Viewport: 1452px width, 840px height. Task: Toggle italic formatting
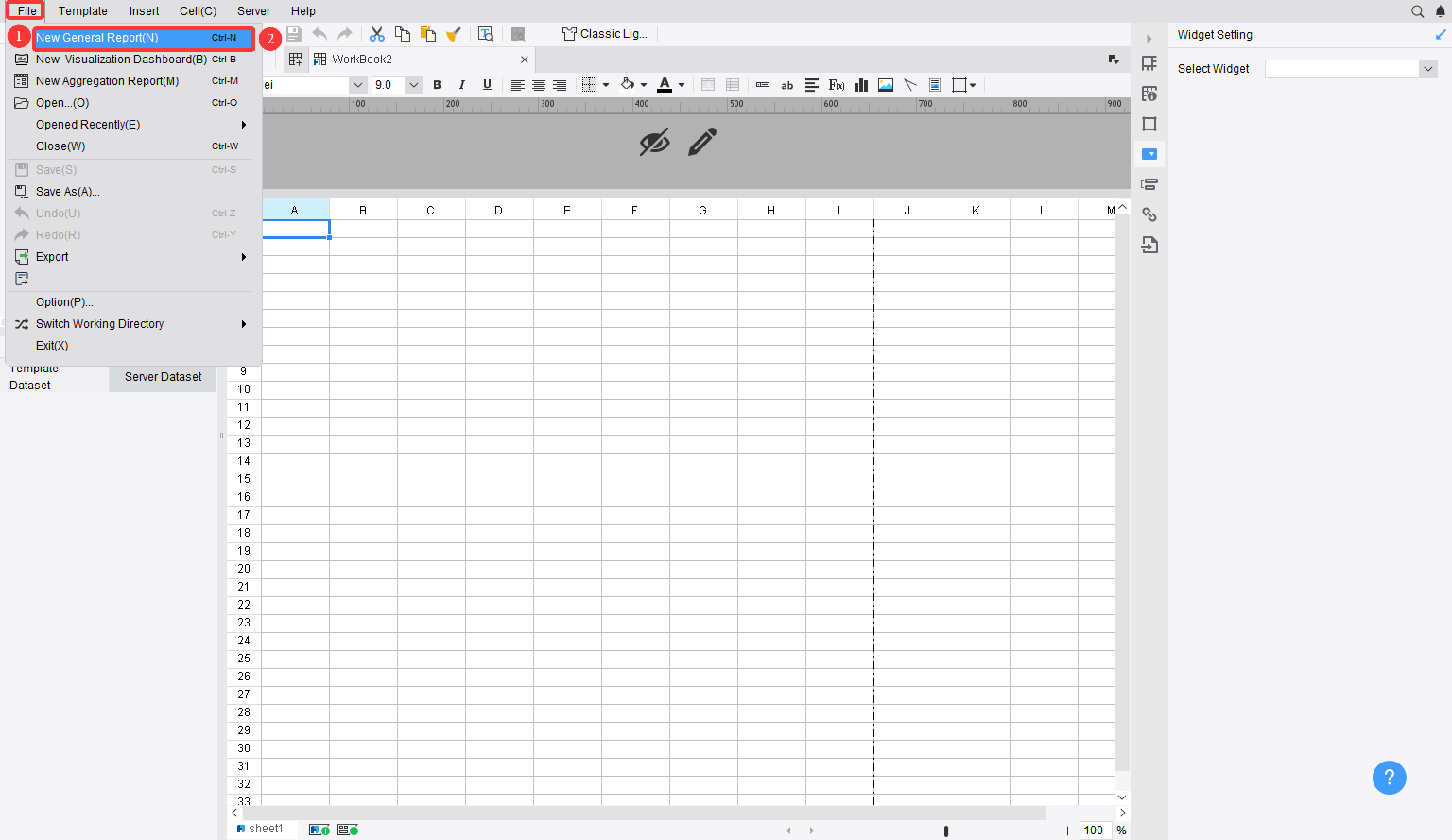461,85
